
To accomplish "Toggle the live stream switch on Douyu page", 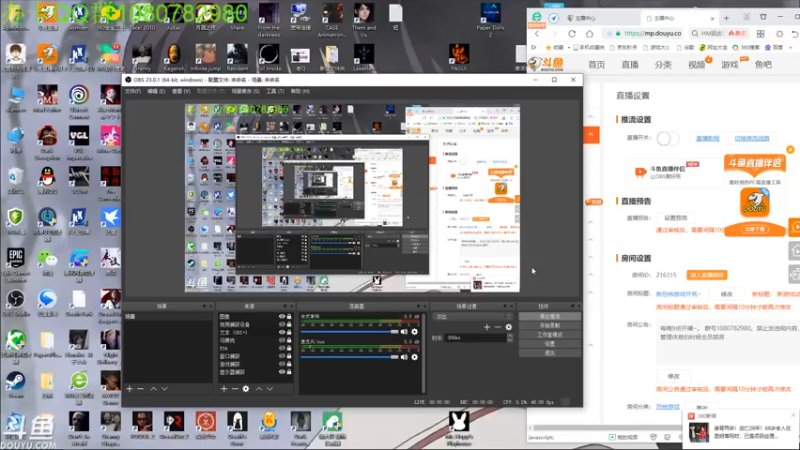I will pyautogui.click(x=667, y=138).
